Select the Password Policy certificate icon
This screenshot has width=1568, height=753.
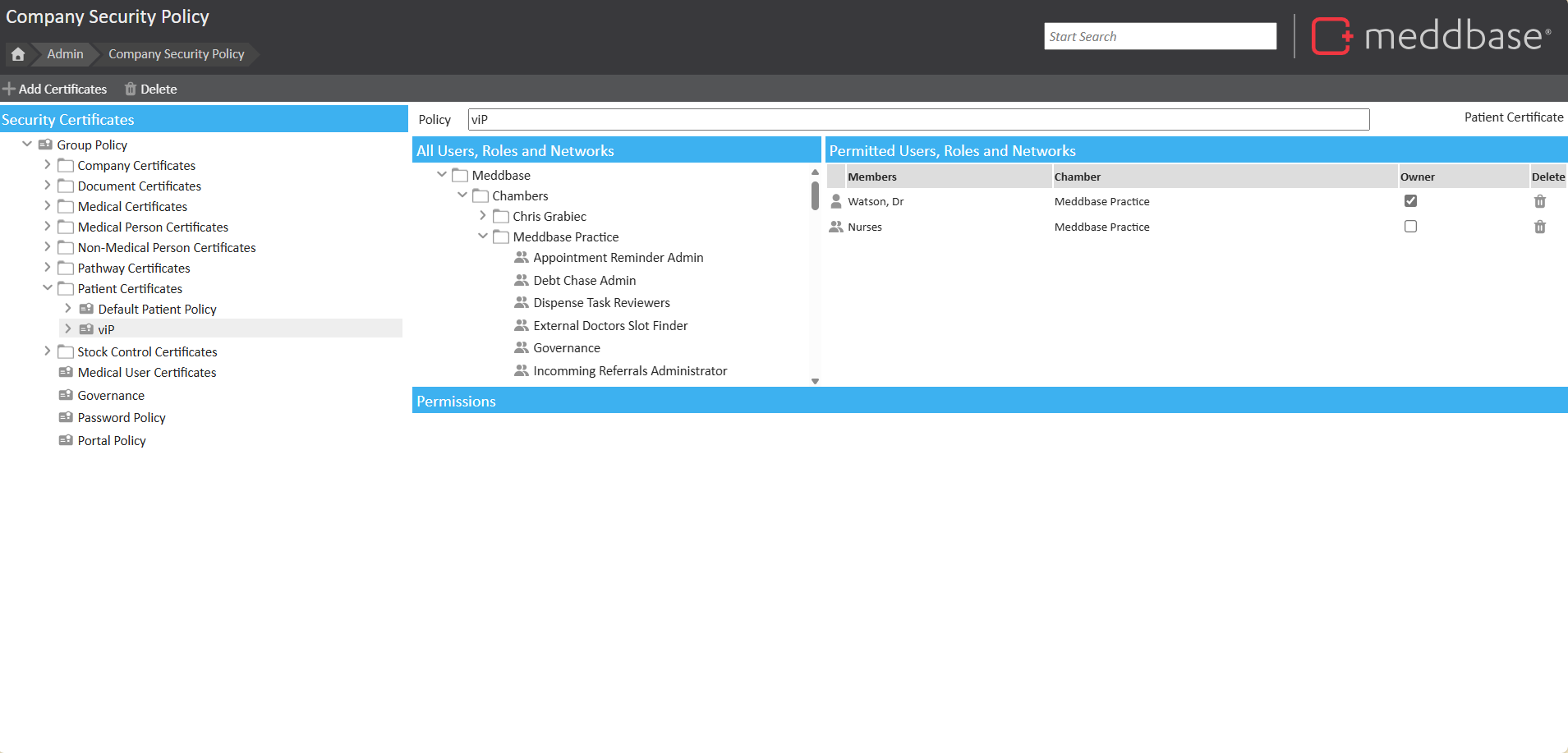66,417
